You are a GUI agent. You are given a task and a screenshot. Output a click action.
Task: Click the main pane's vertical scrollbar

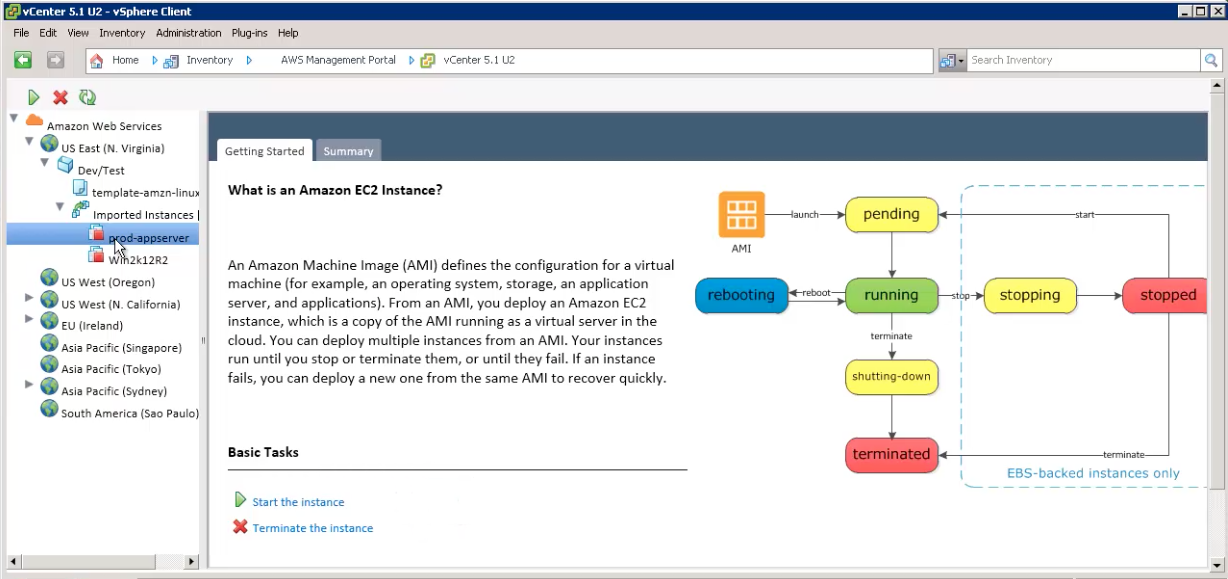1217,326
